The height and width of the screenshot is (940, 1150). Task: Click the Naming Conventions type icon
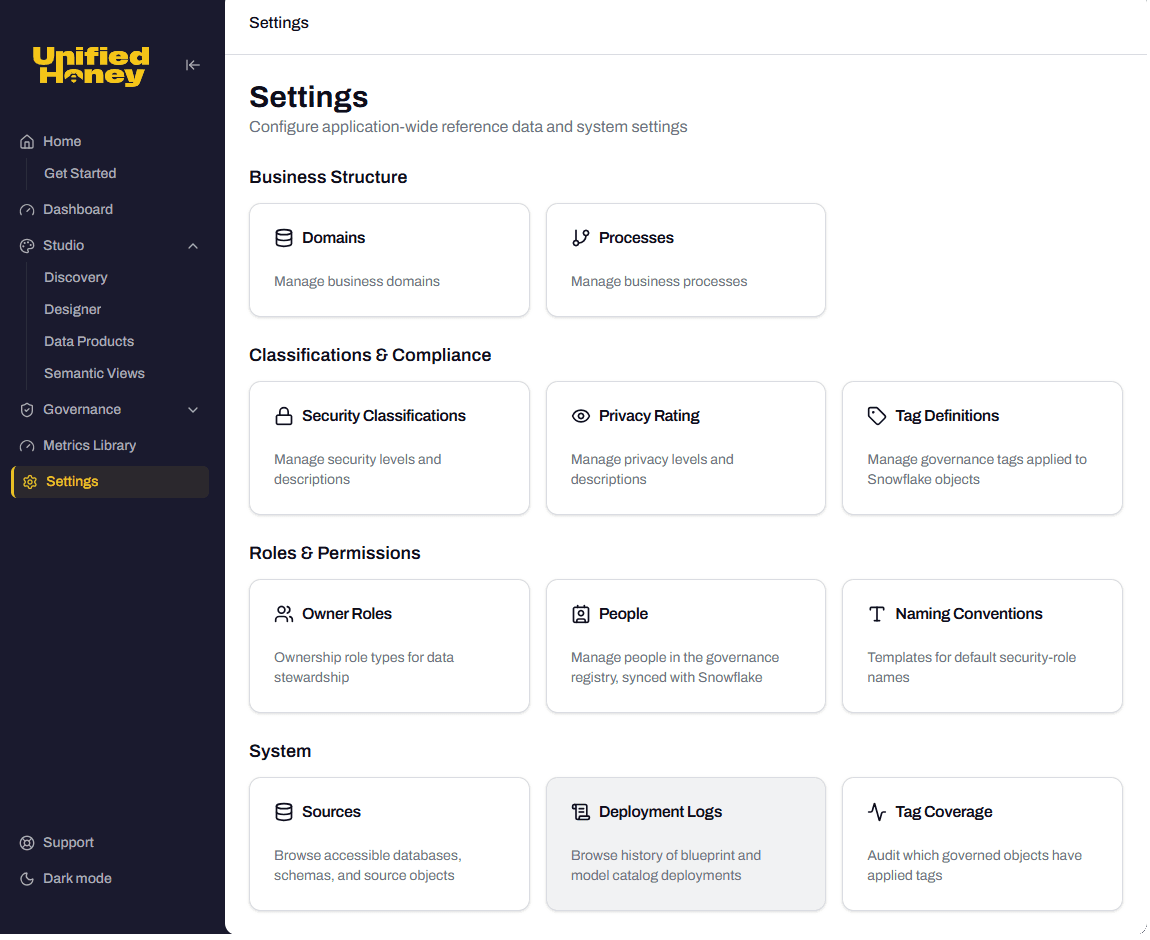pos(877,614)
